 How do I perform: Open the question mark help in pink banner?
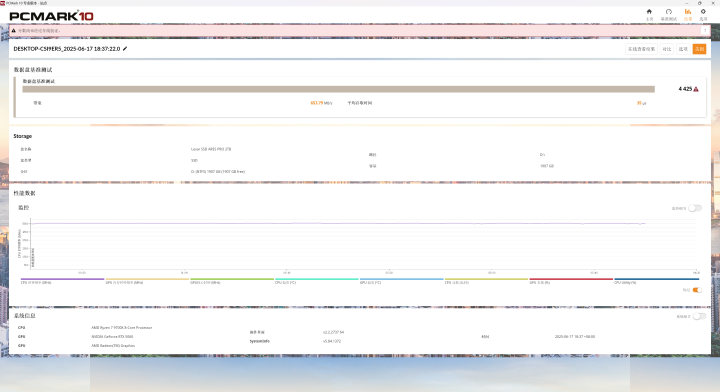[705, 30]
